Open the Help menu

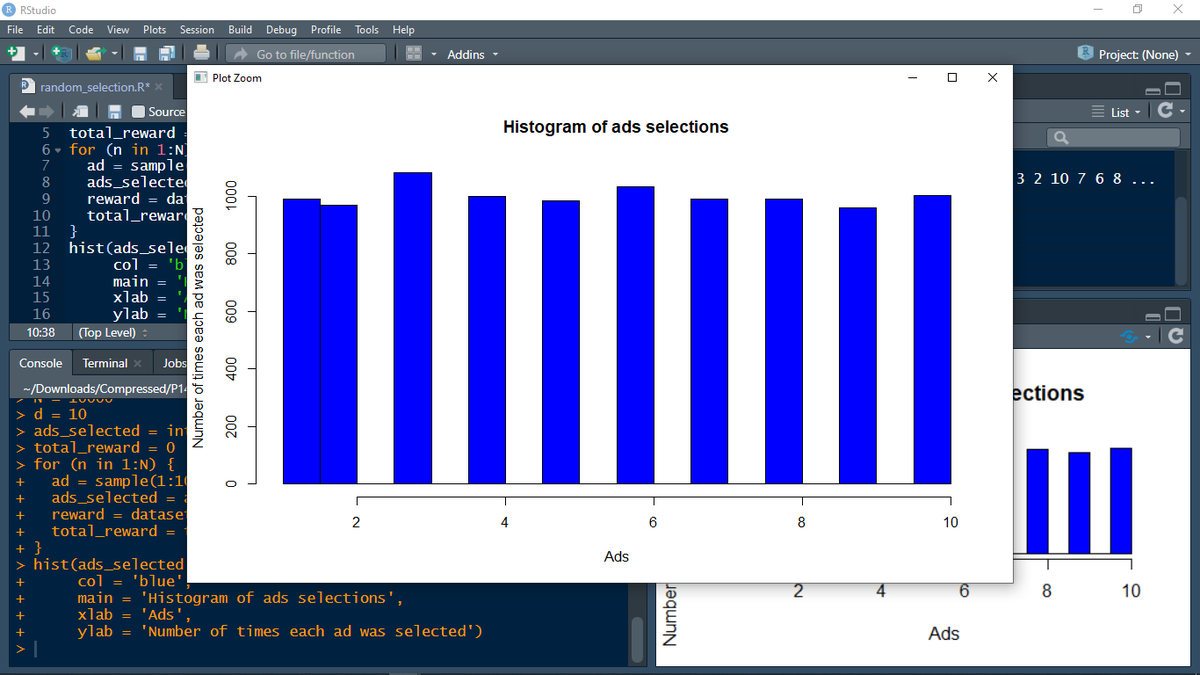pos(403,30)
